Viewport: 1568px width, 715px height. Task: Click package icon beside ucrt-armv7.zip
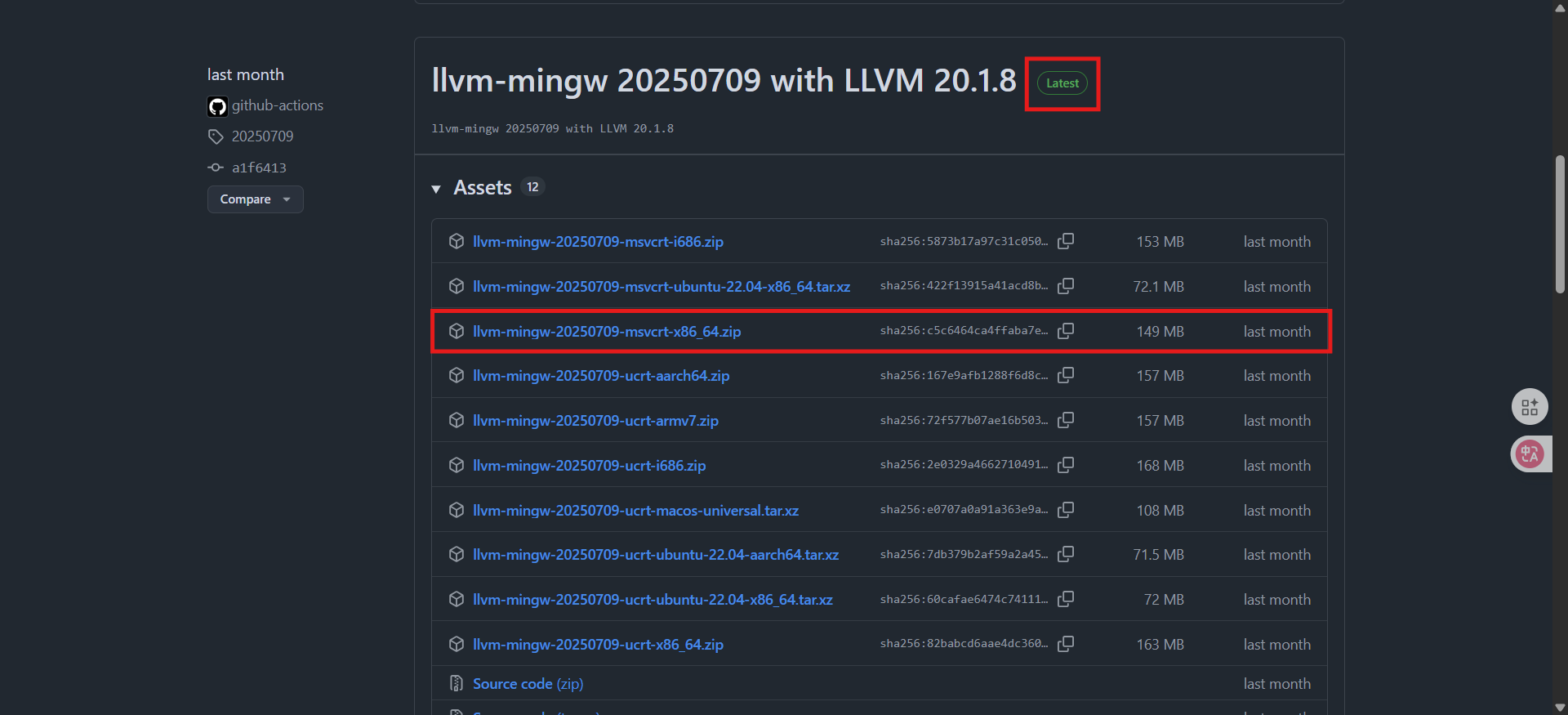(457, 420)
